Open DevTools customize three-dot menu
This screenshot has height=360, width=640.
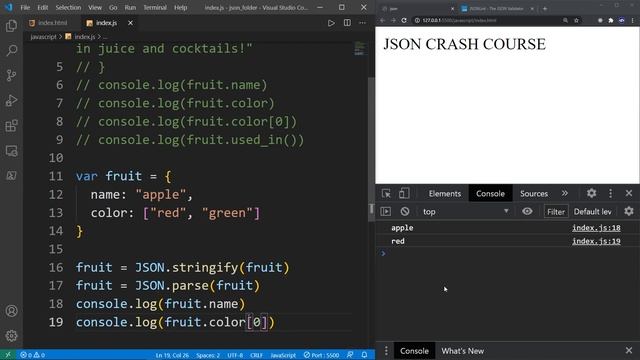click(611, 193)
